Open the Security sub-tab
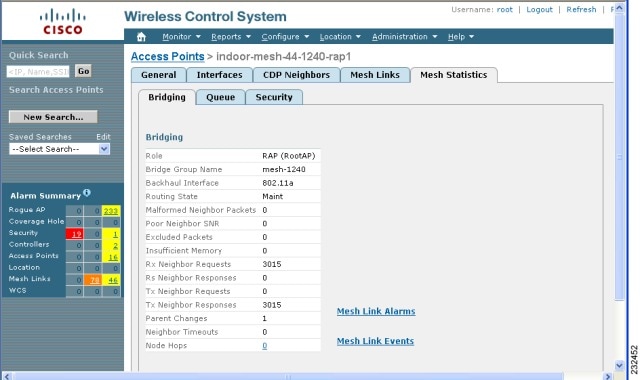The width and height of the screenshot is (640, 380). 274,97
